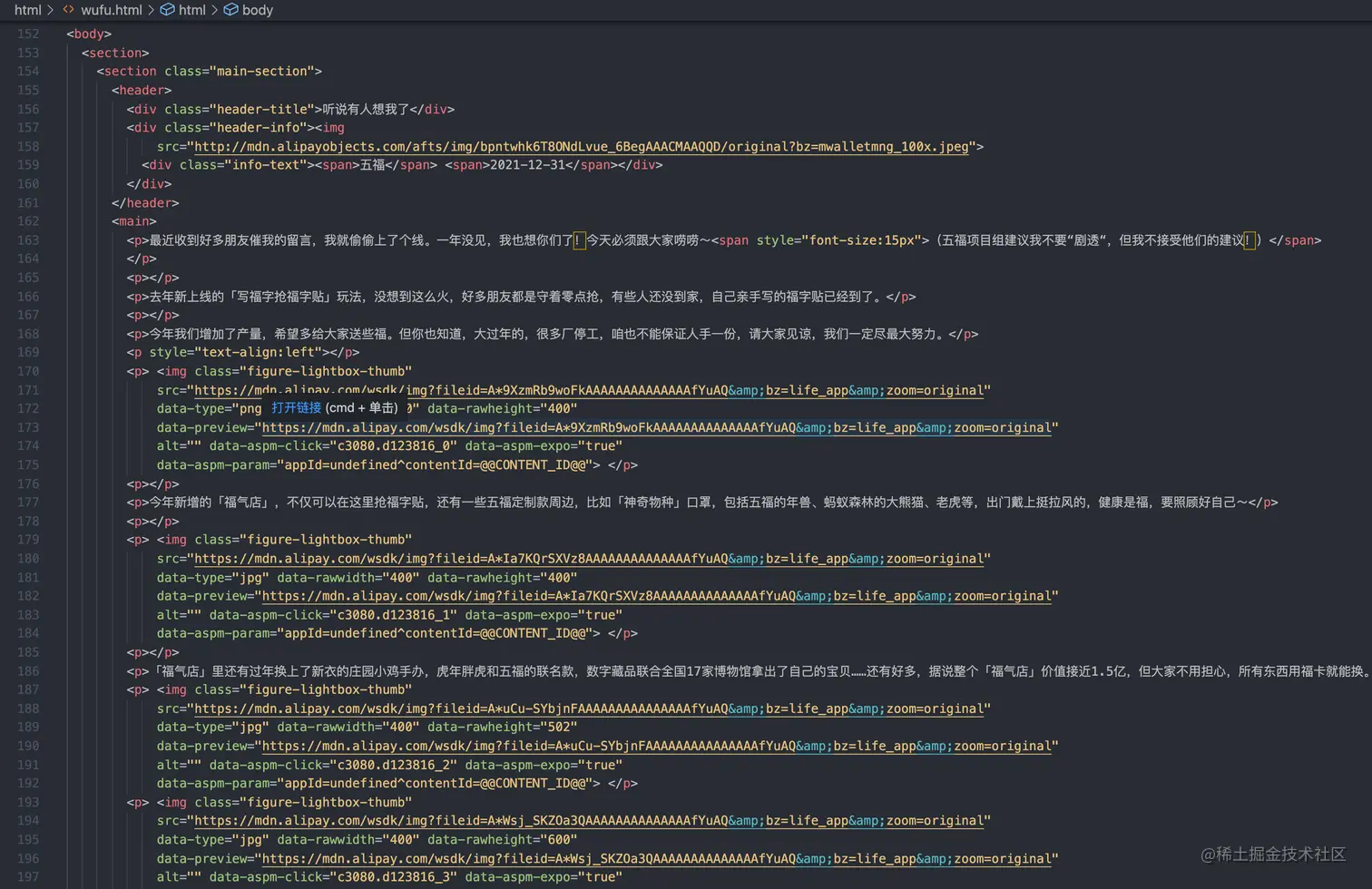The width and height of the screenshot is (1372, 889).
Task: Click the data-rawheight "600" value
Action: click(x=559, y=840)
